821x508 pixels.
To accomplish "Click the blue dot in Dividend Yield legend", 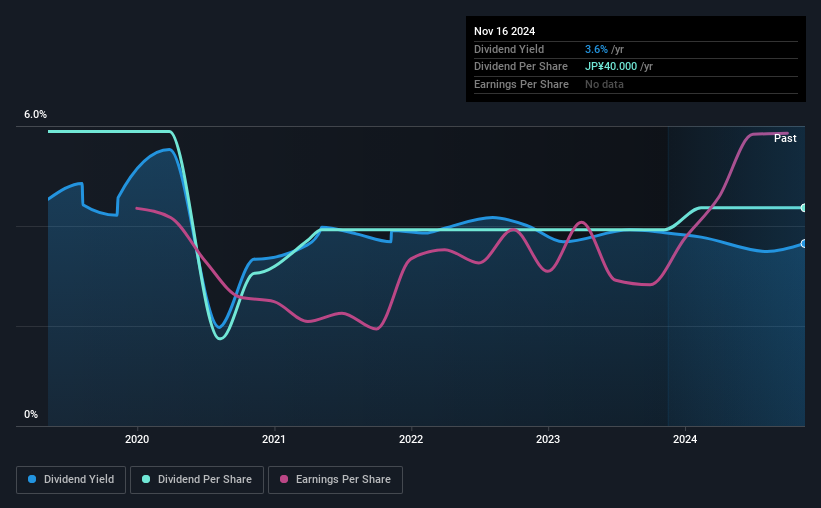I will click(x=32, y=480).
